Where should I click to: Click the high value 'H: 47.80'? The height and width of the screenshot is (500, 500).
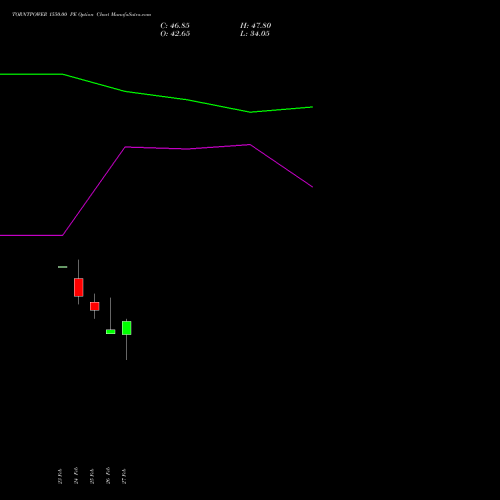click(x=256, y=26)
